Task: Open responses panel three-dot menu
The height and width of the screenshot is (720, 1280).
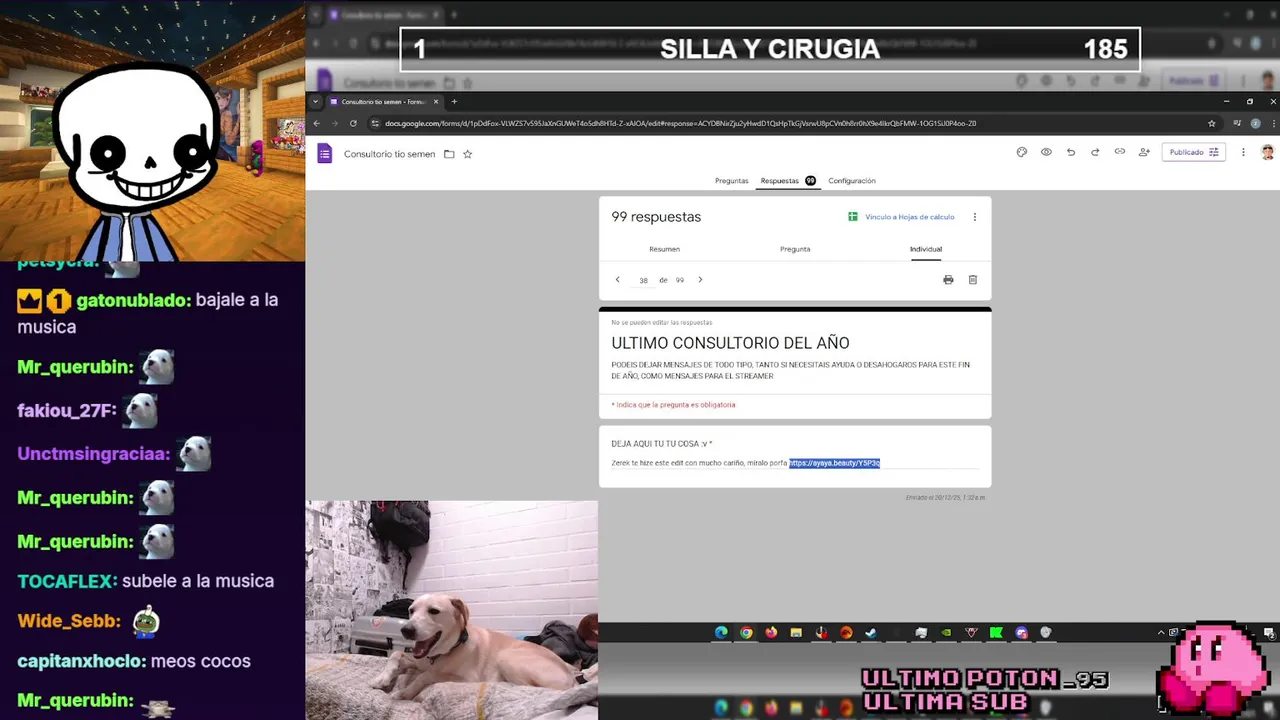Action: click(x=975, y=217)
